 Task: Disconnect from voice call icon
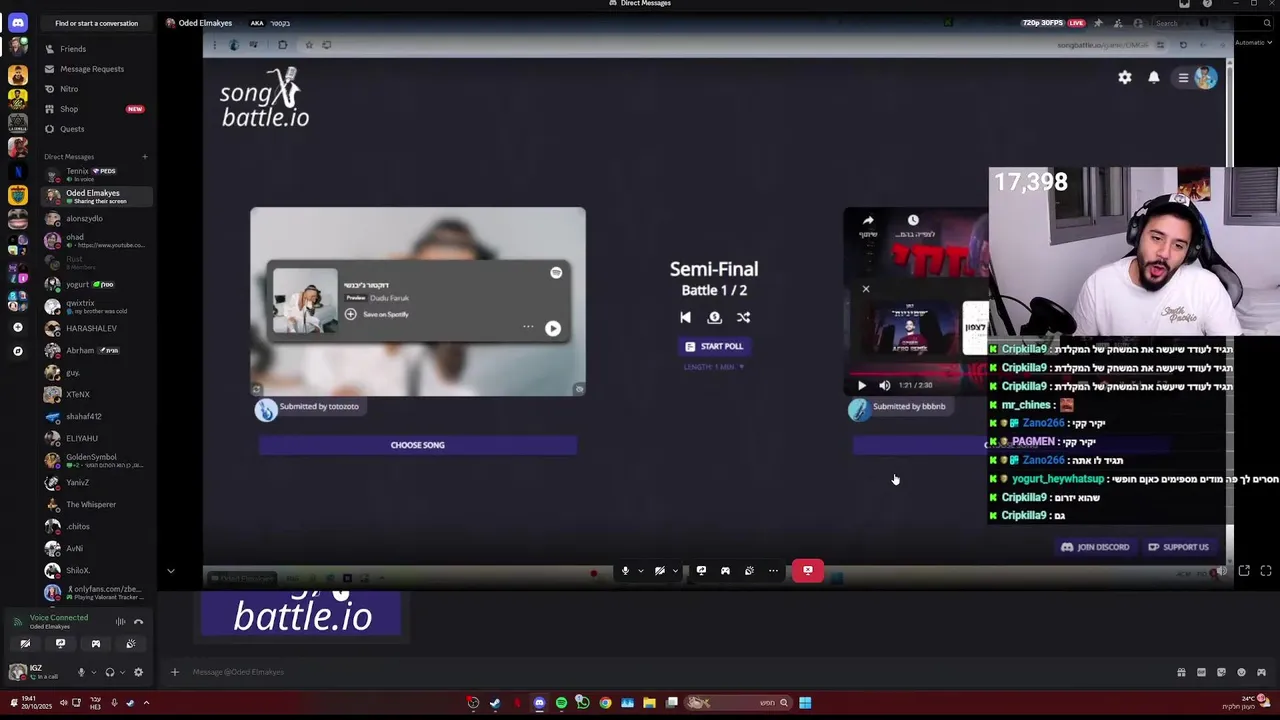[139, 622]
